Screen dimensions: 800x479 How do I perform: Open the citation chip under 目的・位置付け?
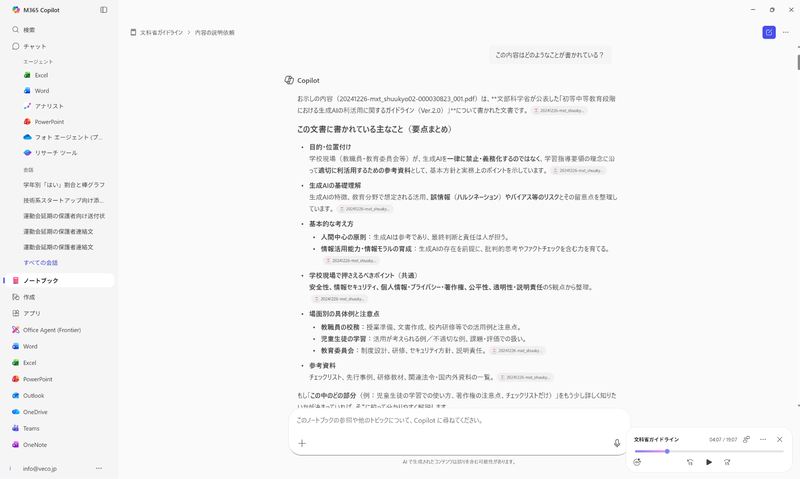(x=579, y=170)
